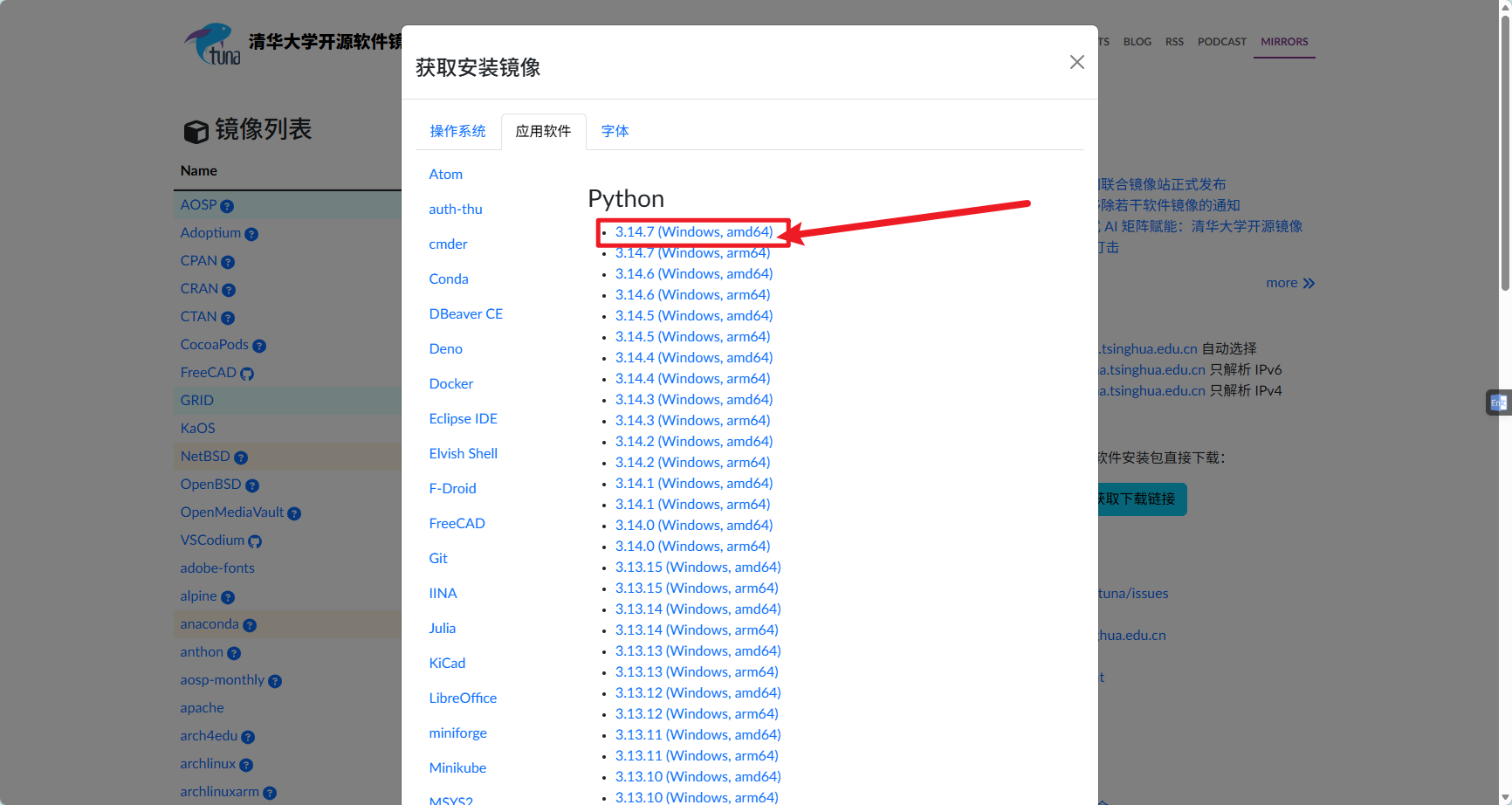Click the help icon next to aosp-monthly
This screenshot has width=1512, height=805.
tap(275, 681)
